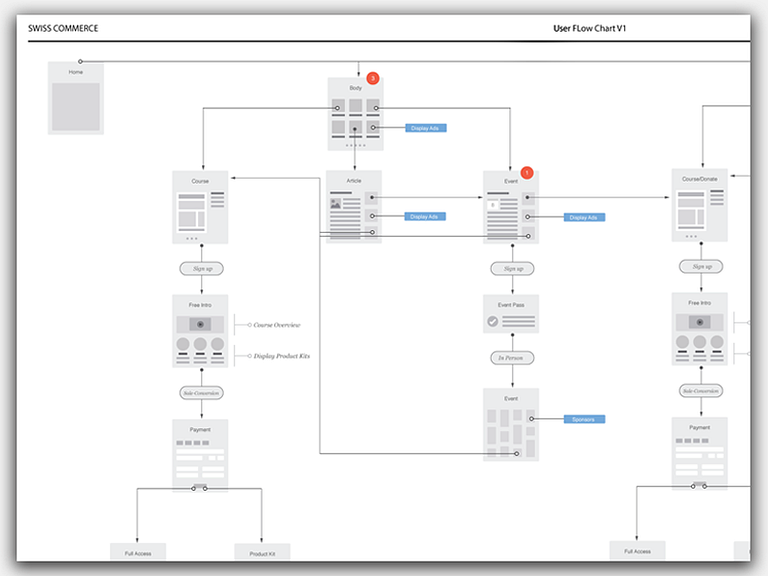Screen dimensions: 768x576
Task: Select the Full Access box beside Product Kit
Action: [x=138, y=552]
